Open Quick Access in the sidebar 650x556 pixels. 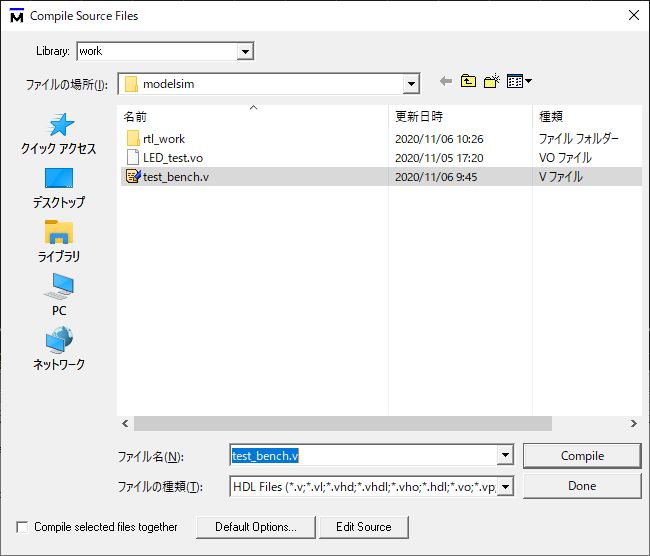pyautogui.click(x=59, y=134)
